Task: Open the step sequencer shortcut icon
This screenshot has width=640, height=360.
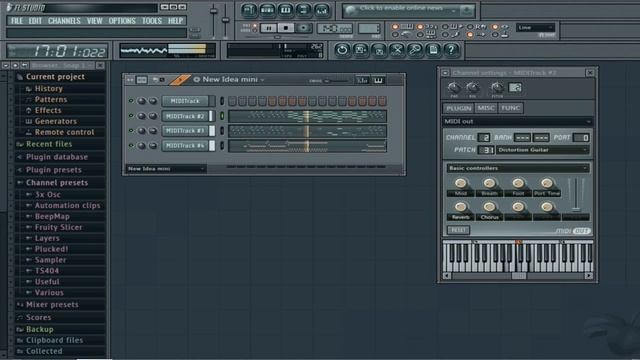Action: point(267,10)
